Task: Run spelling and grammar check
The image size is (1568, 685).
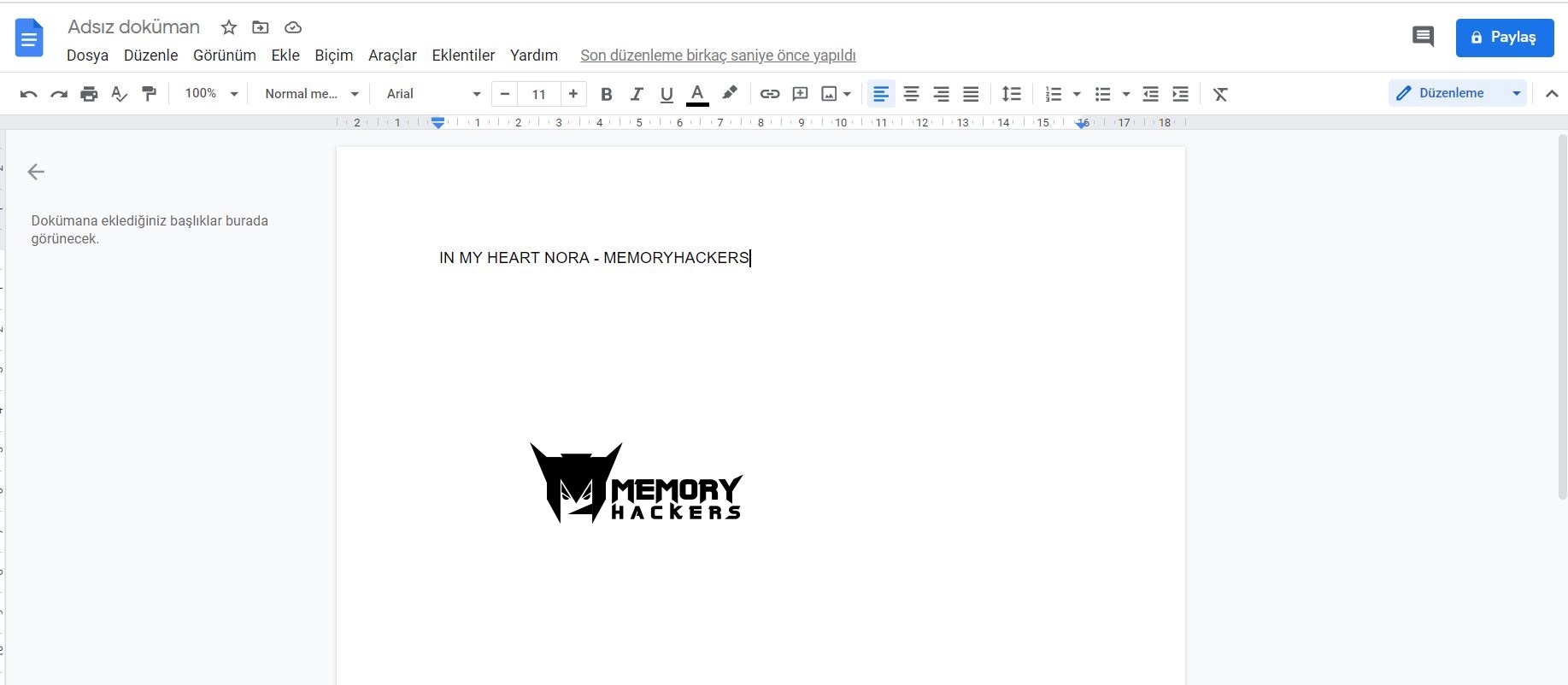Action: coord(120,94)
